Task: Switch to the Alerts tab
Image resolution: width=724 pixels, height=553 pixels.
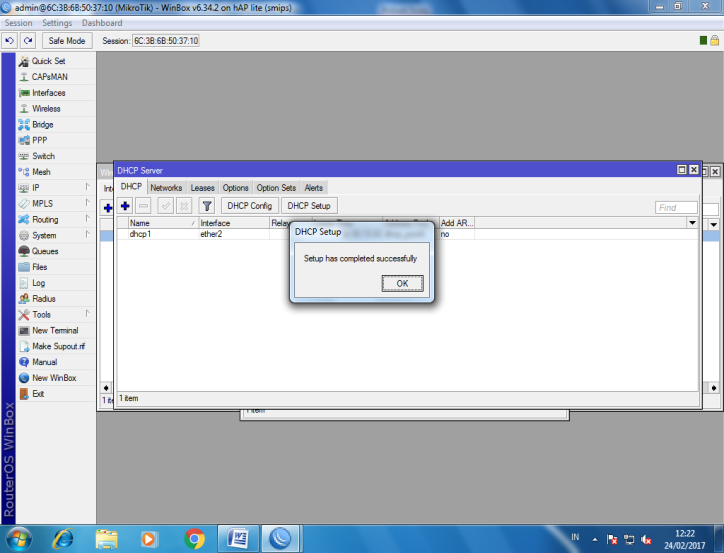Action: pyautogui.click(x=314, y=188)
